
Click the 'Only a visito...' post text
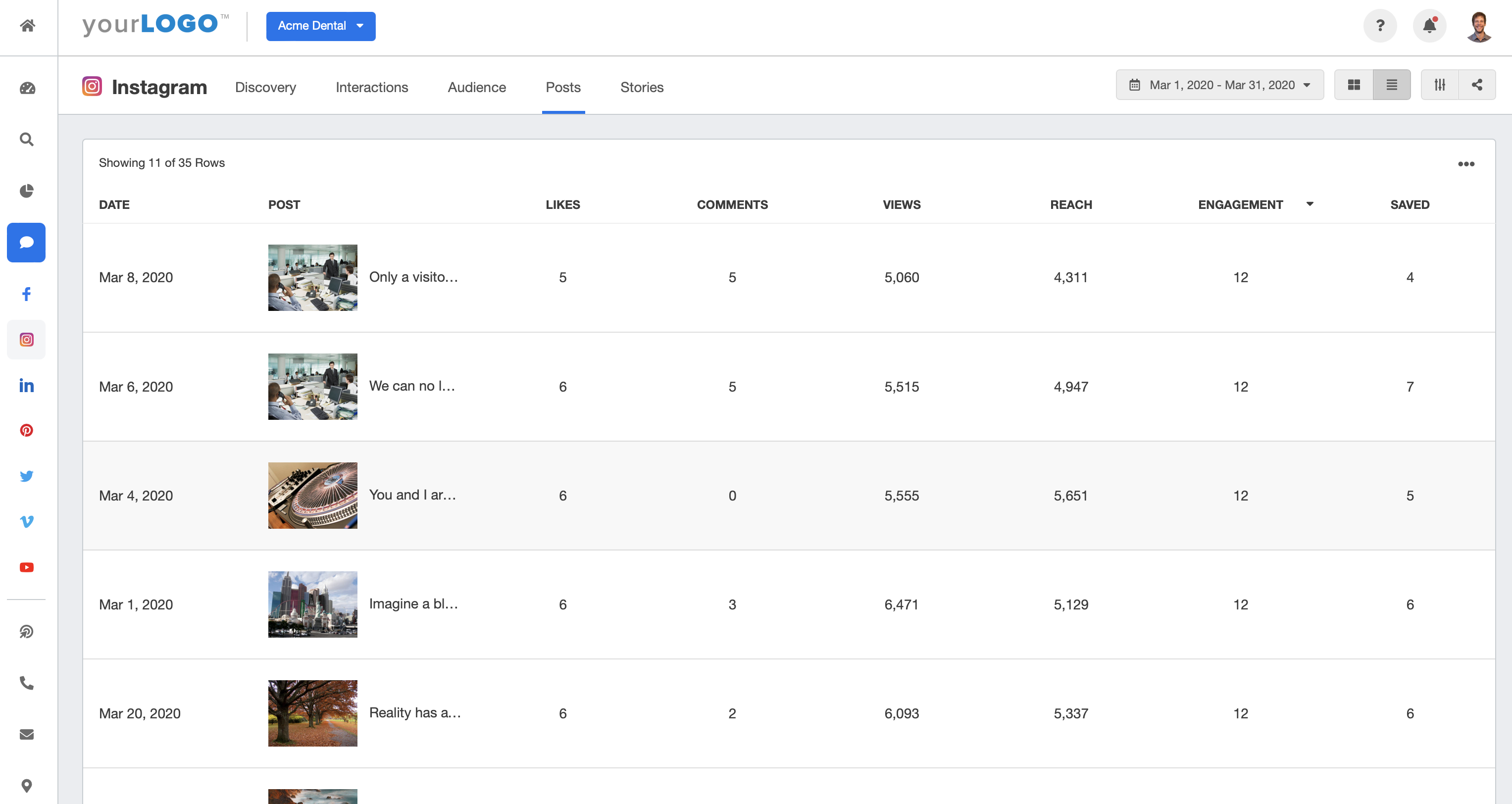tap(414, 277)
